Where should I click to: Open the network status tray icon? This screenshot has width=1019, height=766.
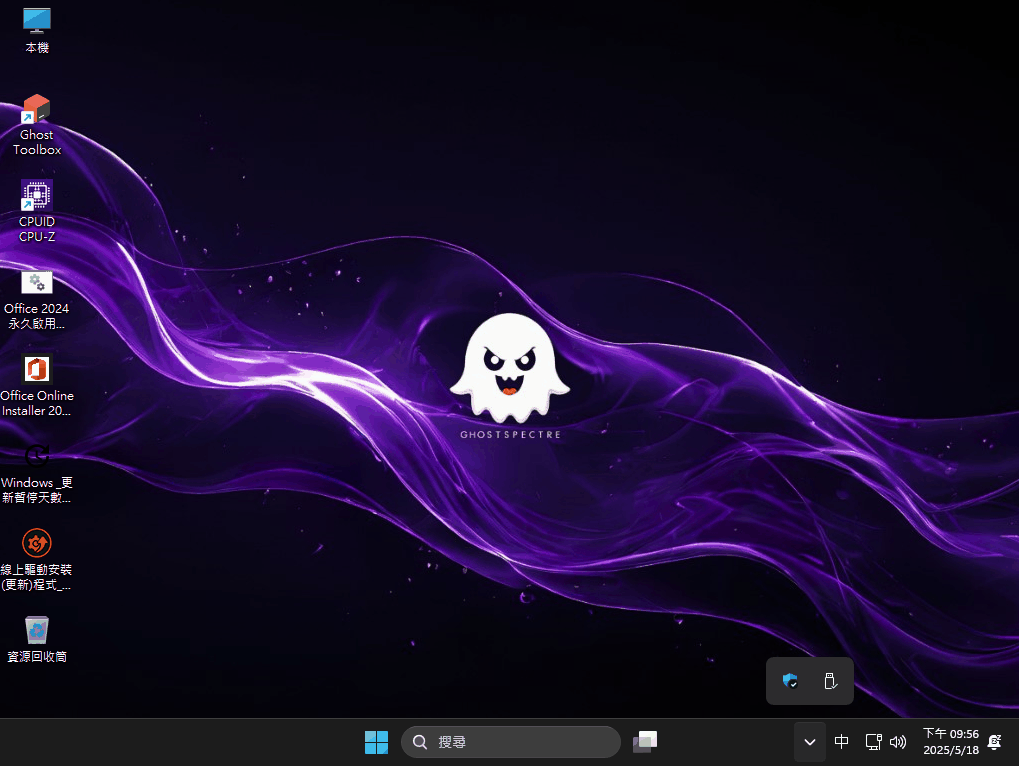point(873,742)
